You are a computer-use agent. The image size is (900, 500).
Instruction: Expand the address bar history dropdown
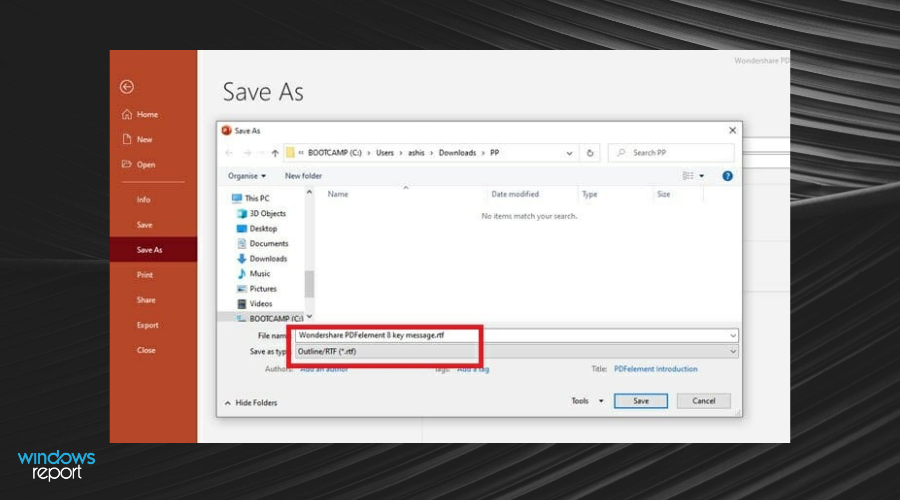pos(569,153)
